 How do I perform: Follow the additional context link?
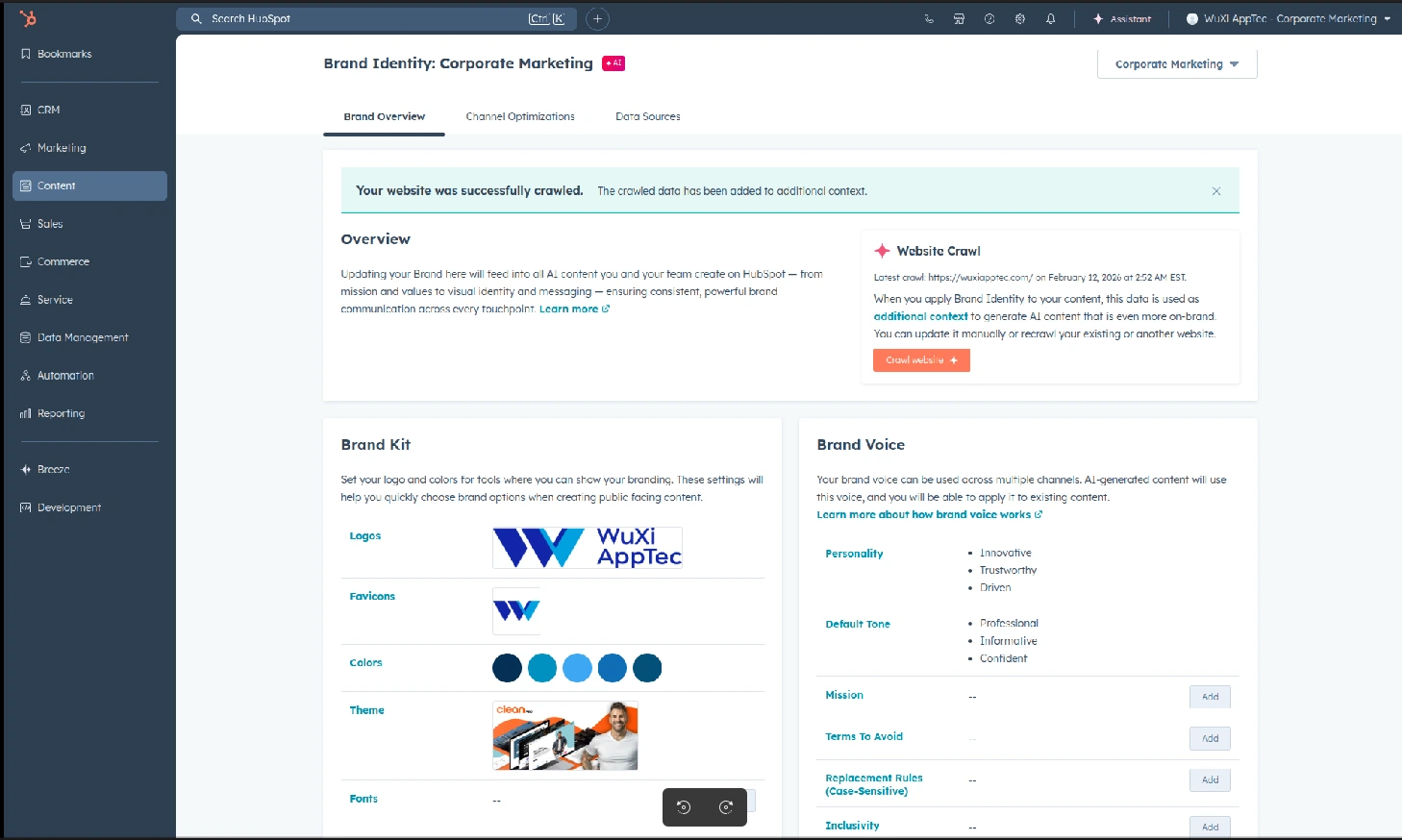pos(920,316)
